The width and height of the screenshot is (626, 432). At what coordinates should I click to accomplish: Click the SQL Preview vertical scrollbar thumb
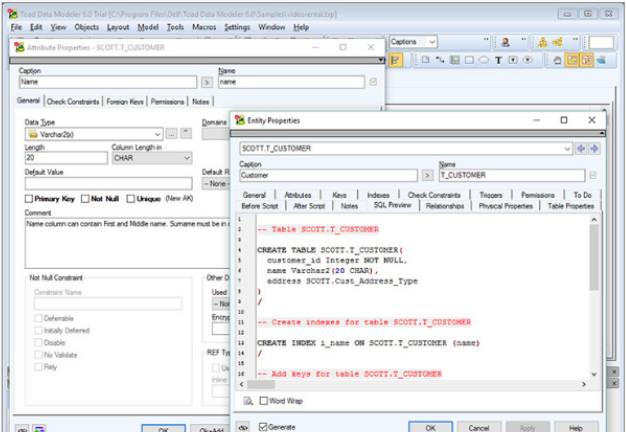pos(594,257)
